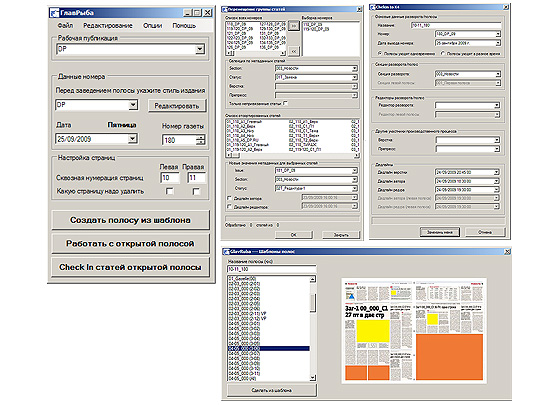Image resolution: width=540 pixels, height=405 pixels.
Task: Enable the author deadline checkbox
Action: 229,198
